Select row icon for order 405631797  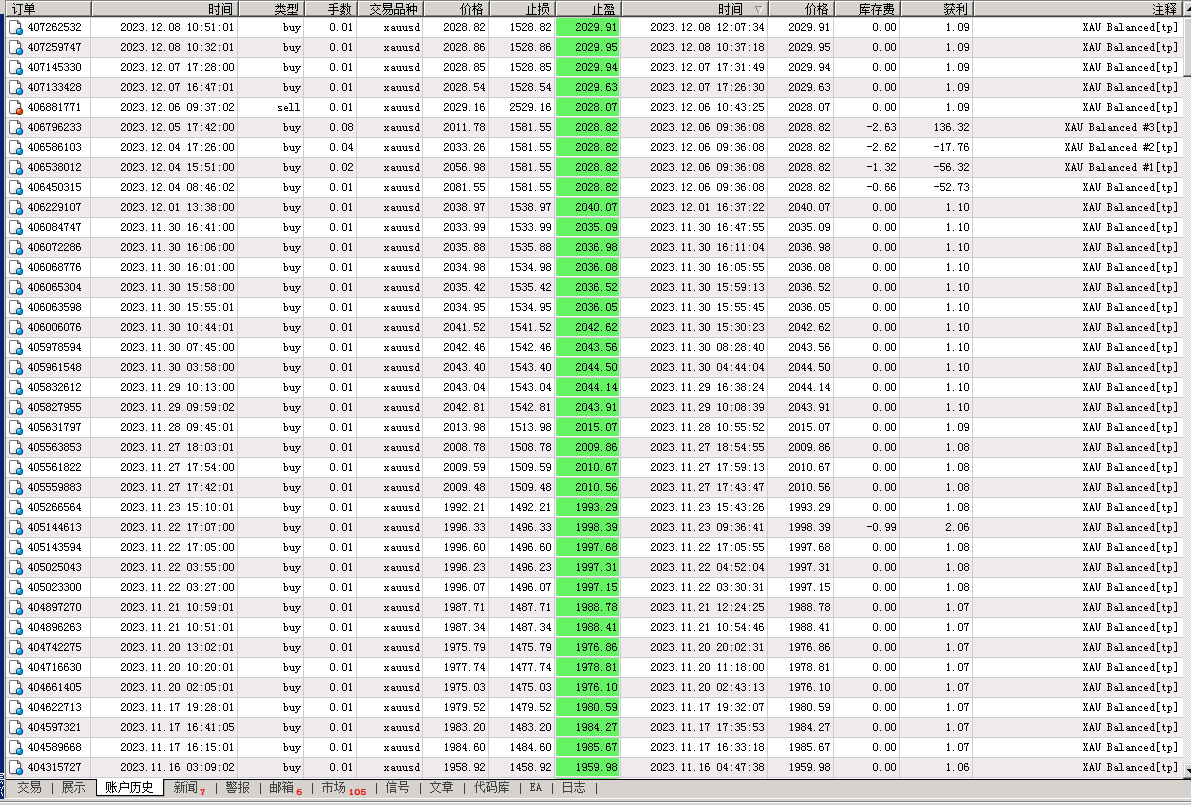pyautogui.click(x=15, y=427)
